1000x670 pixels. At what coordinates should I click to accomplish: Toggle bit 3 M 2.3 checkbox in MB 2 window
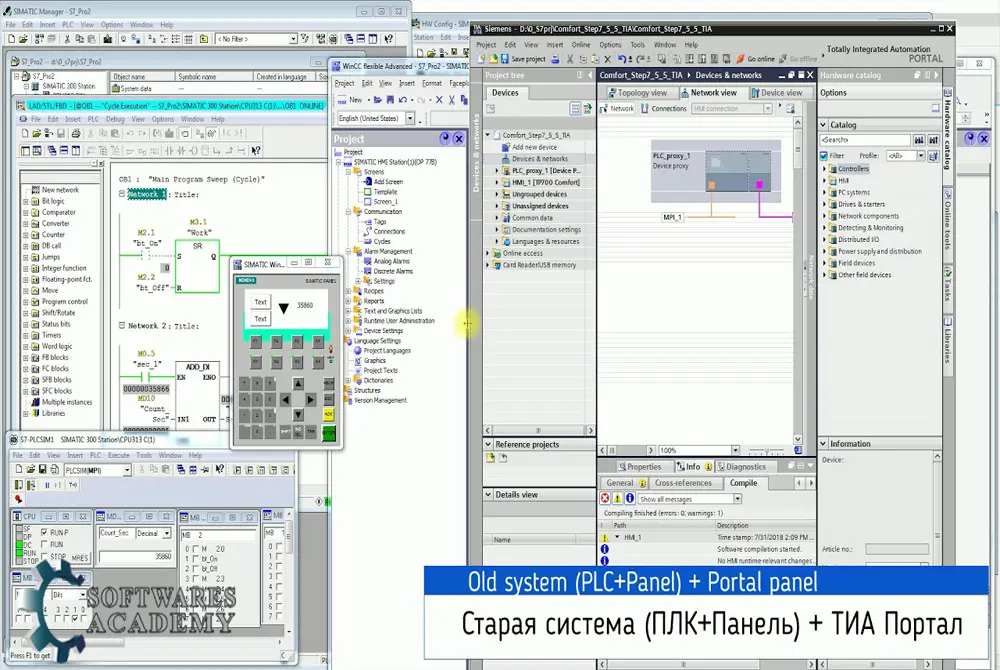coord(196,579)
